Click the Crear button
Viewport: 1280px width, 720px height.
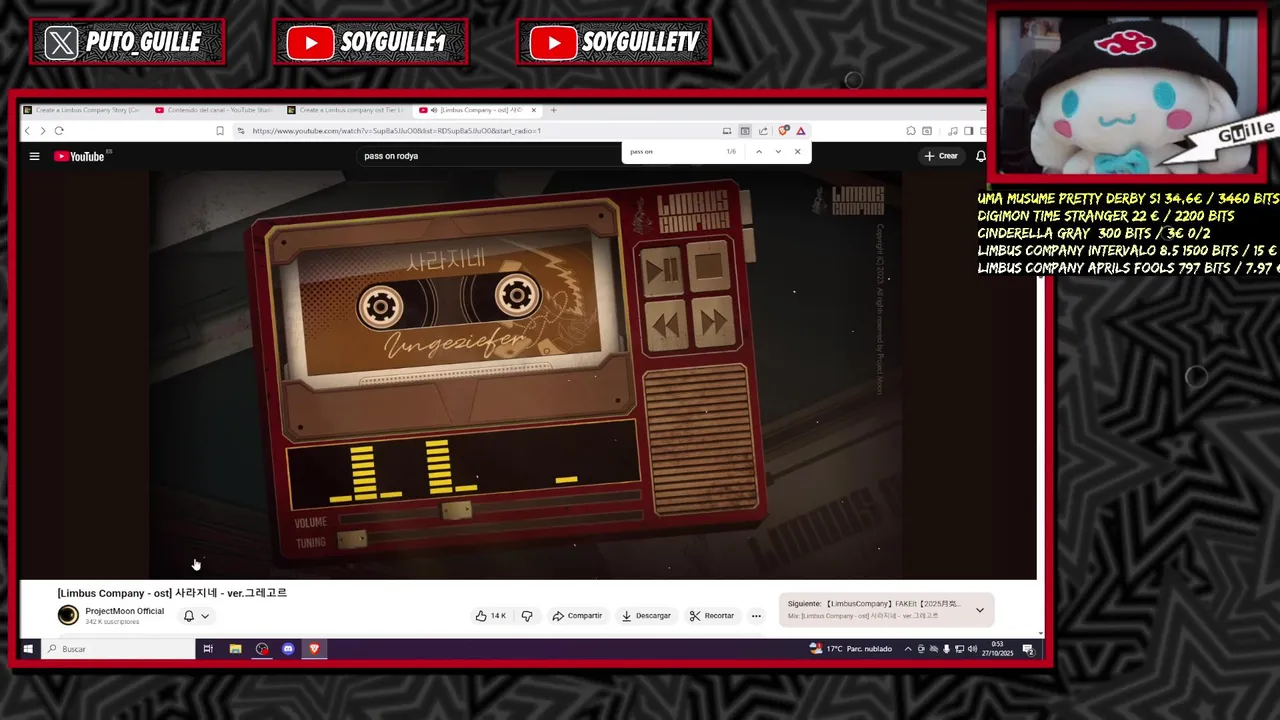click(x=941, y=156)
